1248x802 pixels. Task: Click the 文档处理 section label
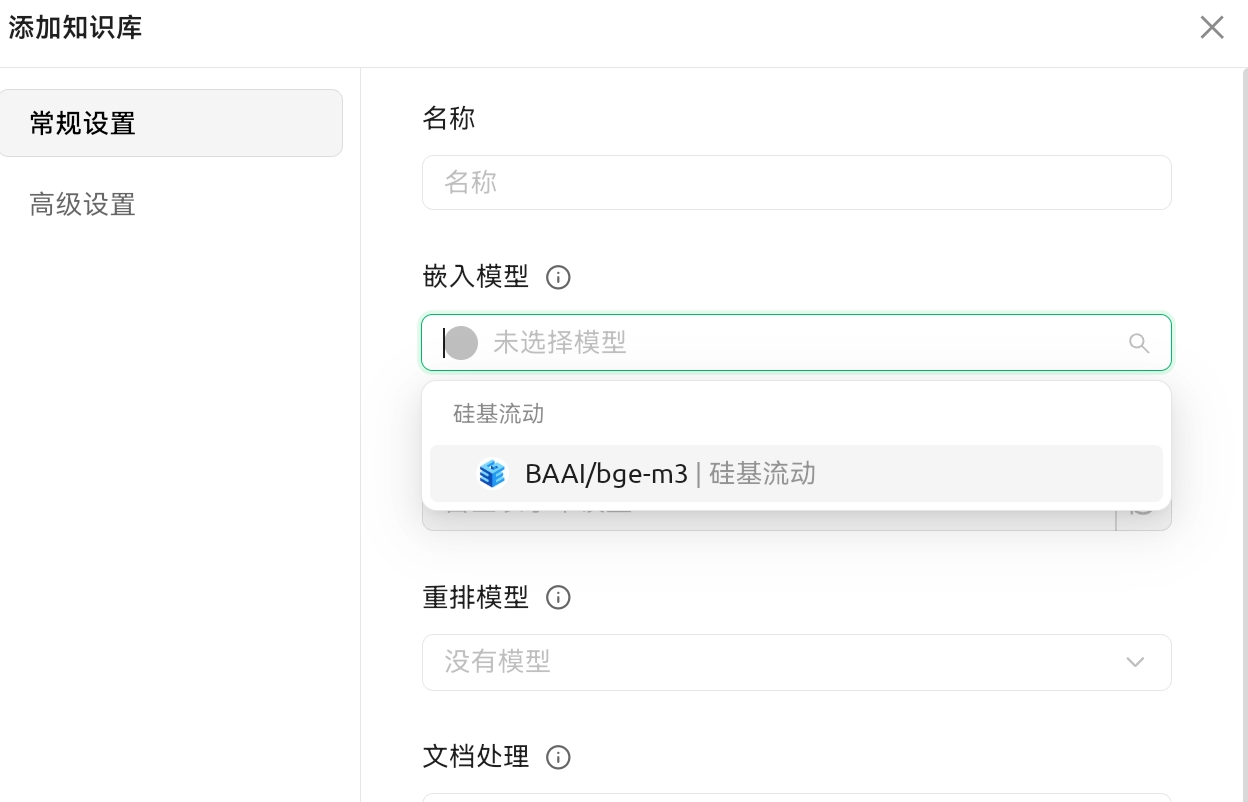(x=476, y=757)
